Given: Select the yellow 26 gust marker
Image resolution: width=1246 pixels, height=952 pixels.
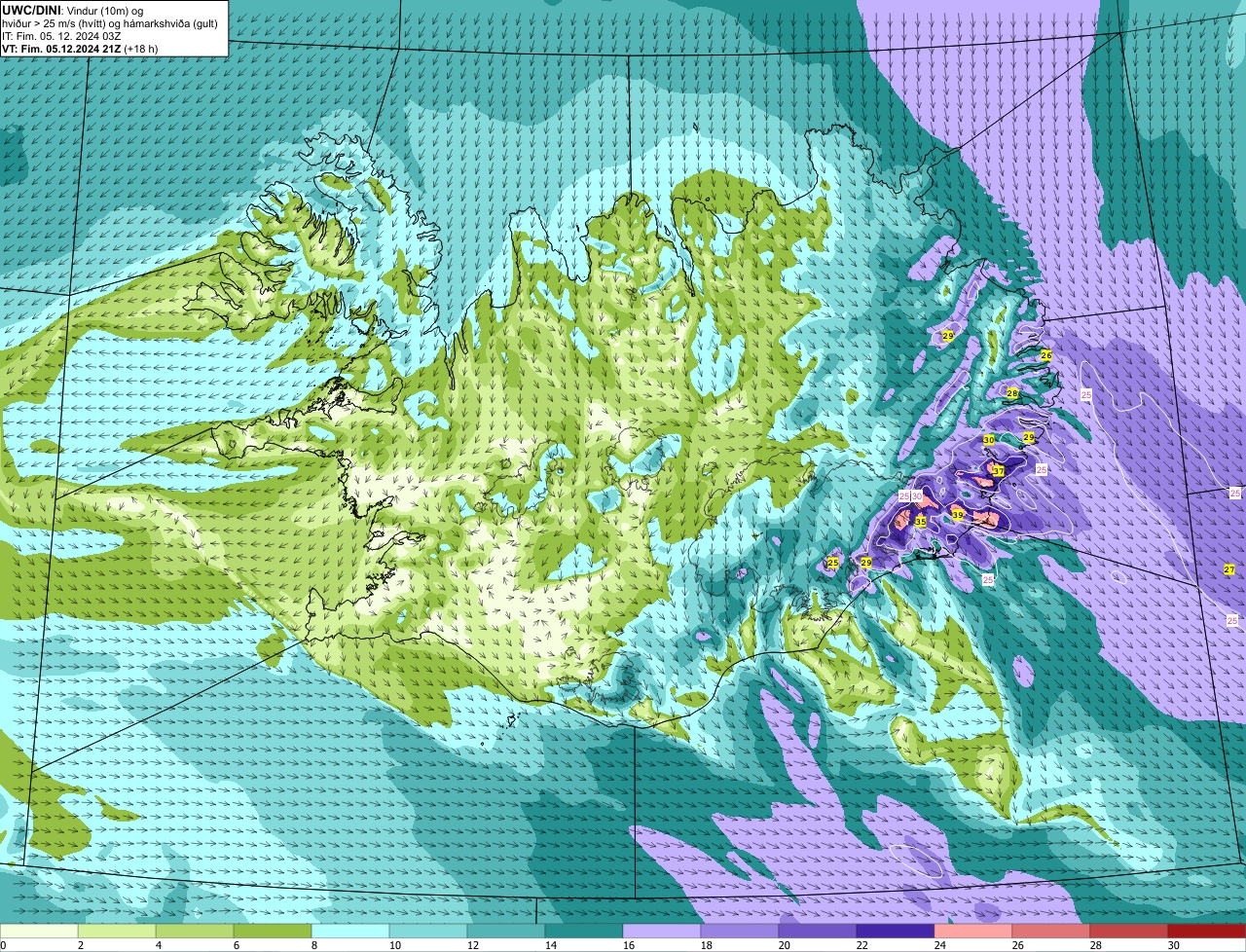Looking at the screenshot, I should 1046,355.
